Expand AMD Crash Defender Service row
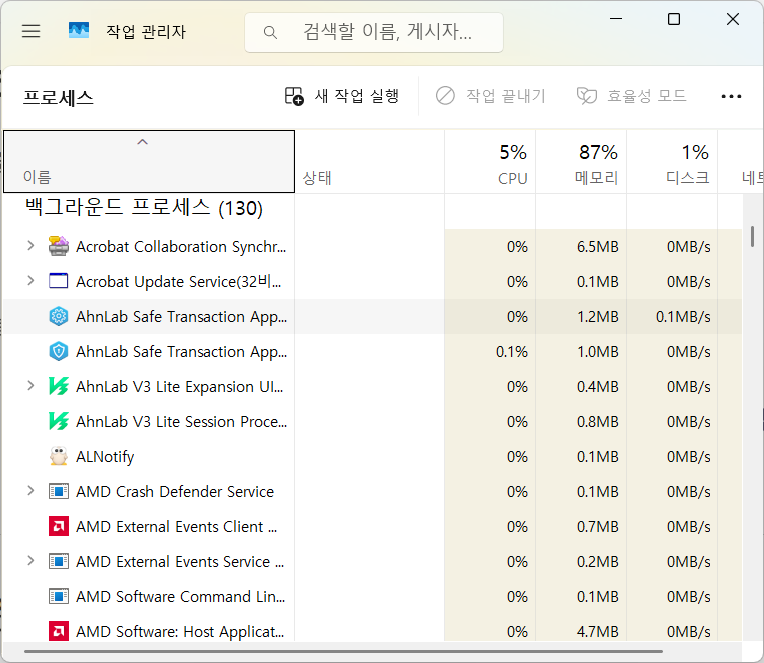 pyautogui.click(x=31, y=491)
